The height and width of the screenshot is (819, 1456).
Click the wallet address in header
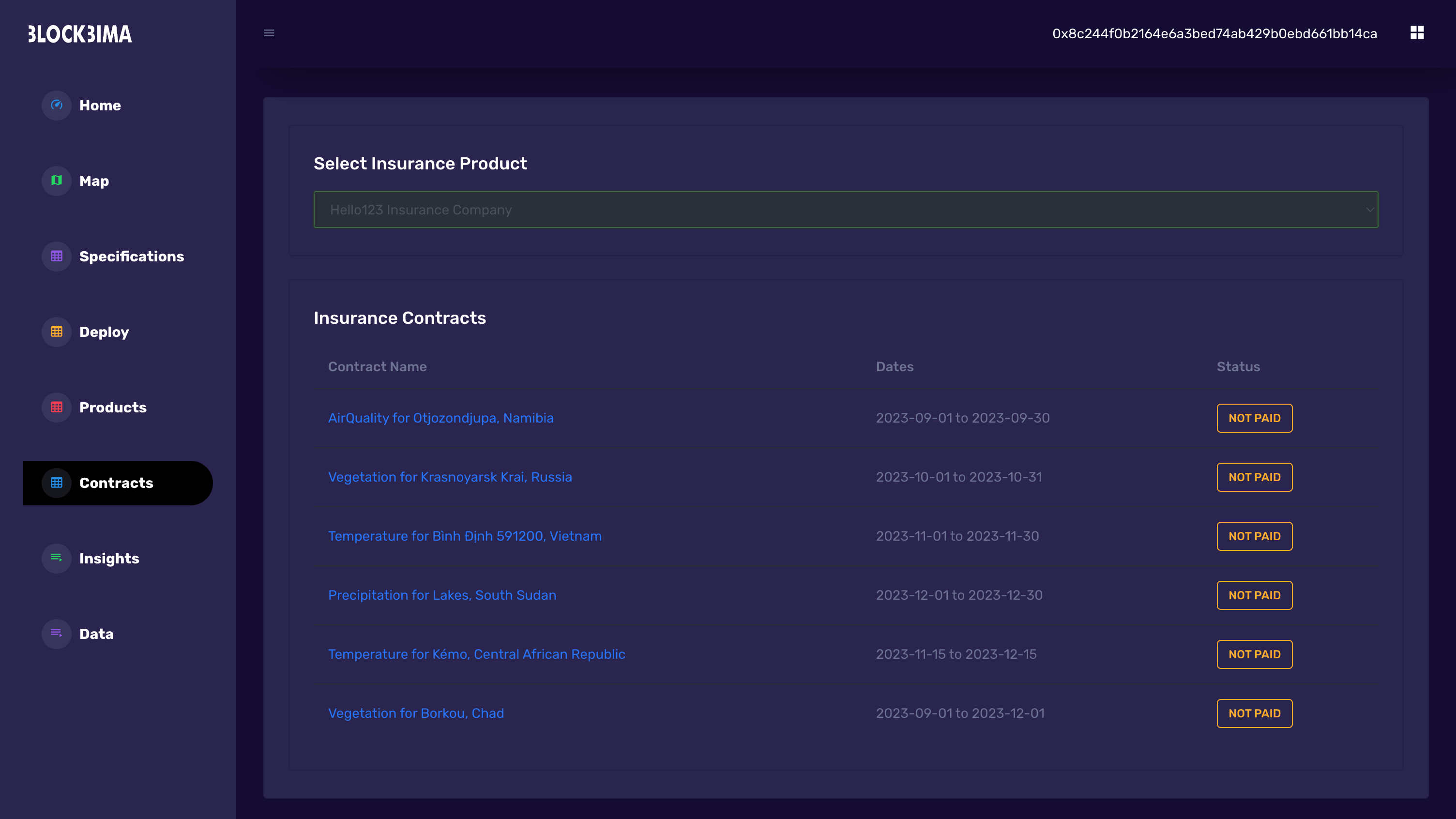pos(1214,33)
